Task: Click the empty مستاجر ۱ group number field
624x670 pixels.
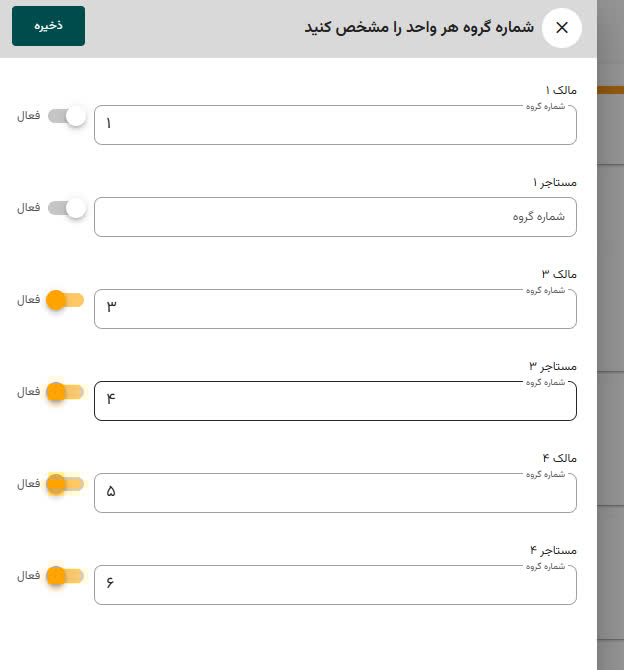Action: (335, 217)
